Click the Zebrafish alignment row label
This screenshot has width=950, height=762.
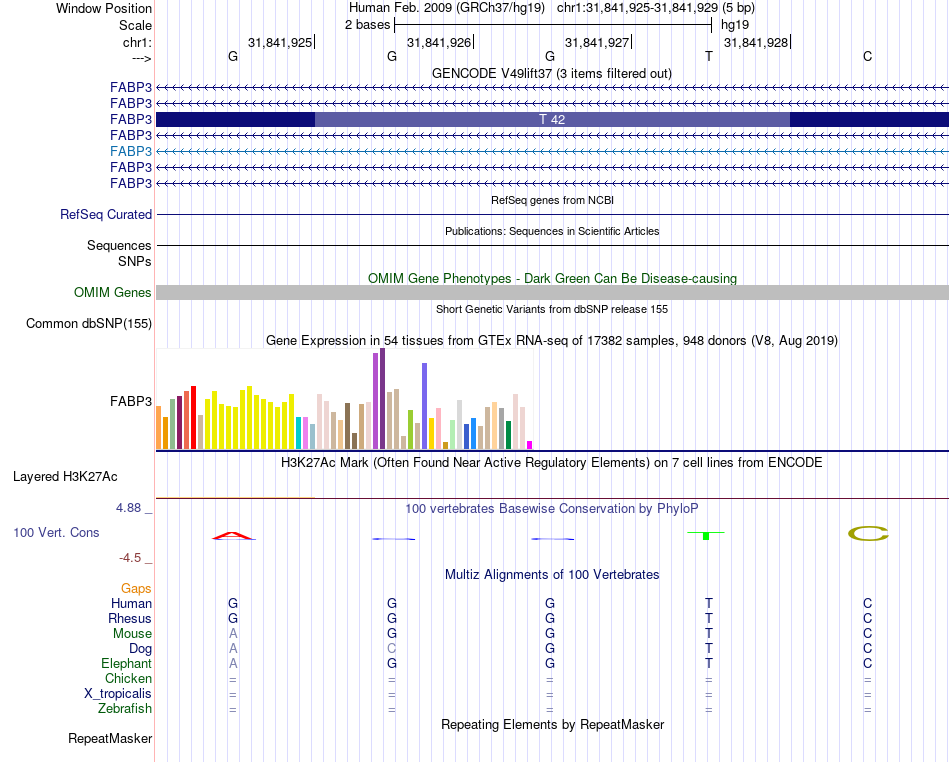pos(125,709)
